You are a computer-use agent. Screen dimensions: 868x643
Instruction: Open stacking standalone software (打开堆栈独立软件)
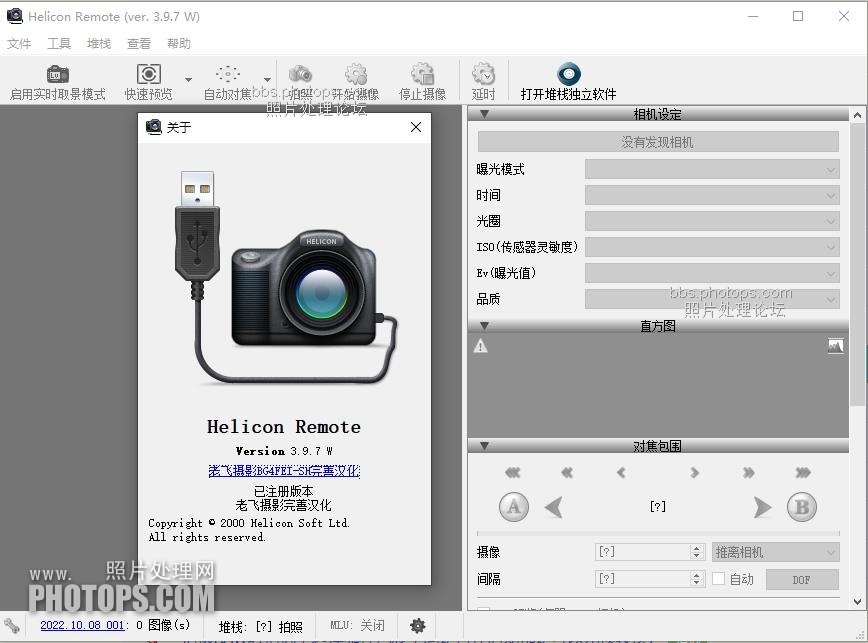click(569, 82)
